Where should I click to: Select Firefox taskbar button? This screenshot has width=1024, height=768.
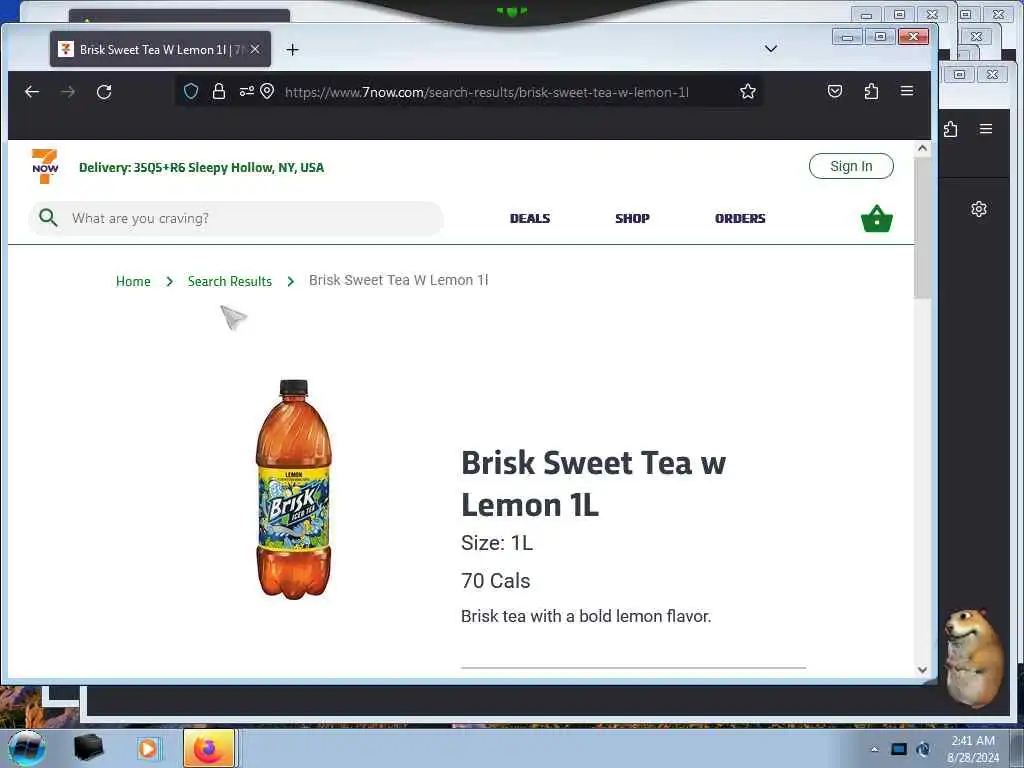pos(209,748)
